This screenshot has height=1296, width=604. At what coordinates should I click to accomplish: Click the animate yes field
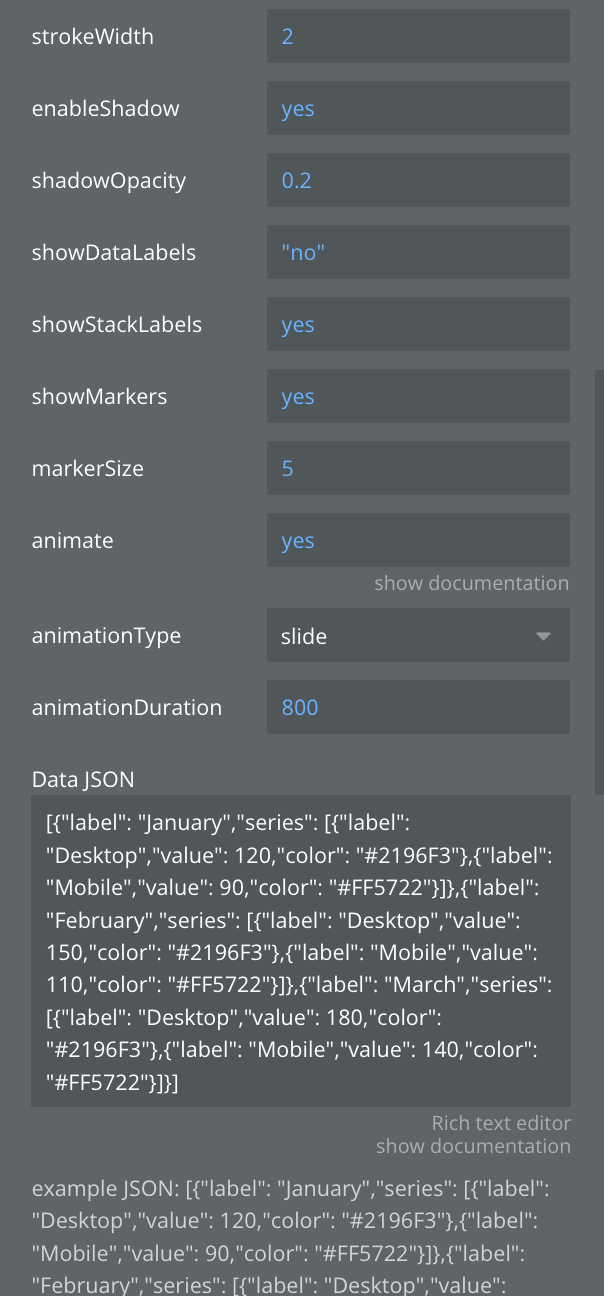(418, 541)
